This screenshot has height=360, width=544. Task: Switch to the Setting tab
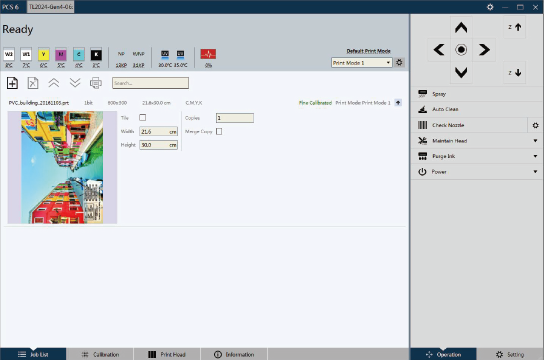coord(510,354)
